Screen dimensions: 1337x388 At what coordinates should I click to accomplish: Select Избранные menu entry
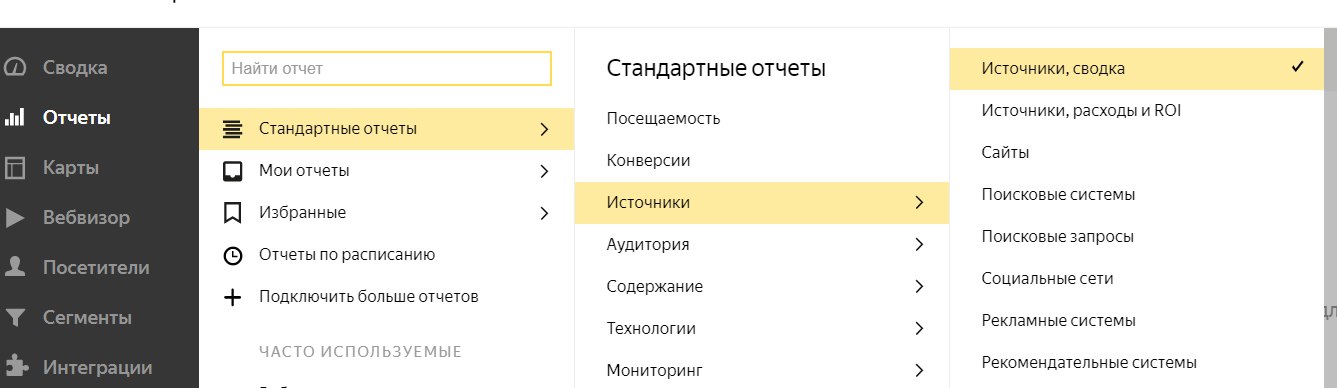coord(387,213)
